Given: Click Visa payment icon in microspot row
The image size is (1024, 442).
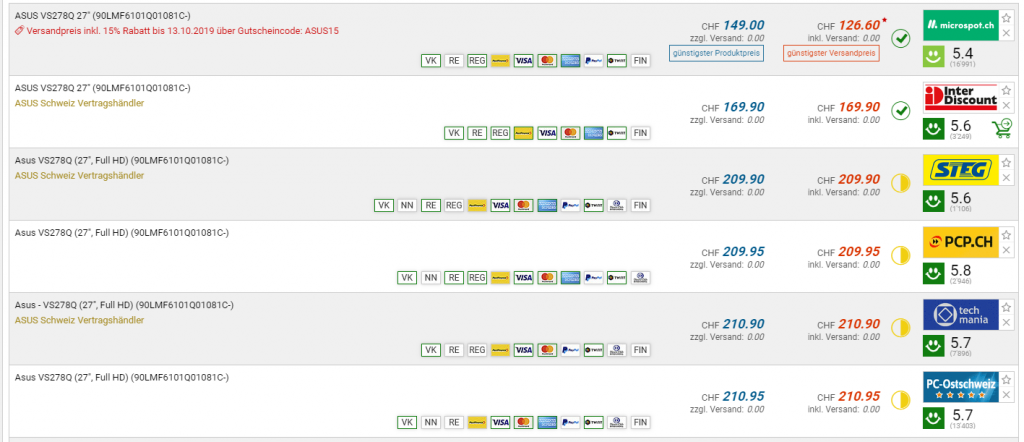Looking at the screenshot, I should (x=522, y=61).
